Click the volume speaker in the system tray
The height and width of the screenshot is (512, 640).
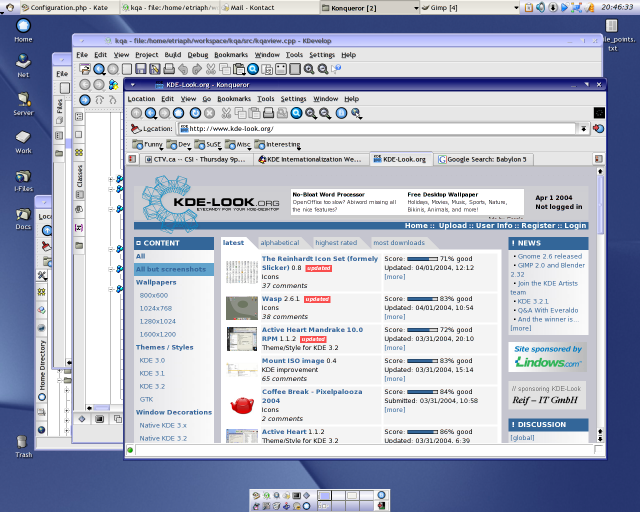coord(540,7)
